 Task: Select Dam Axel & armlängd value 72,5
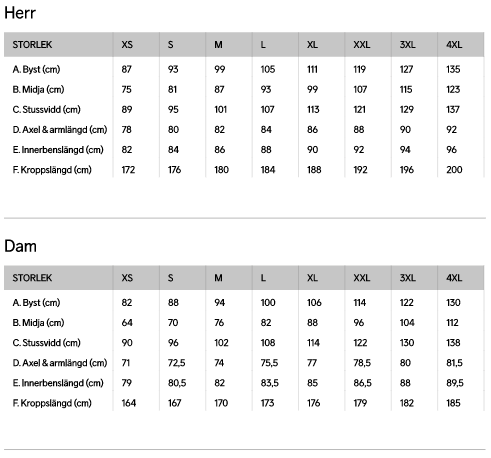pos(176,363)
